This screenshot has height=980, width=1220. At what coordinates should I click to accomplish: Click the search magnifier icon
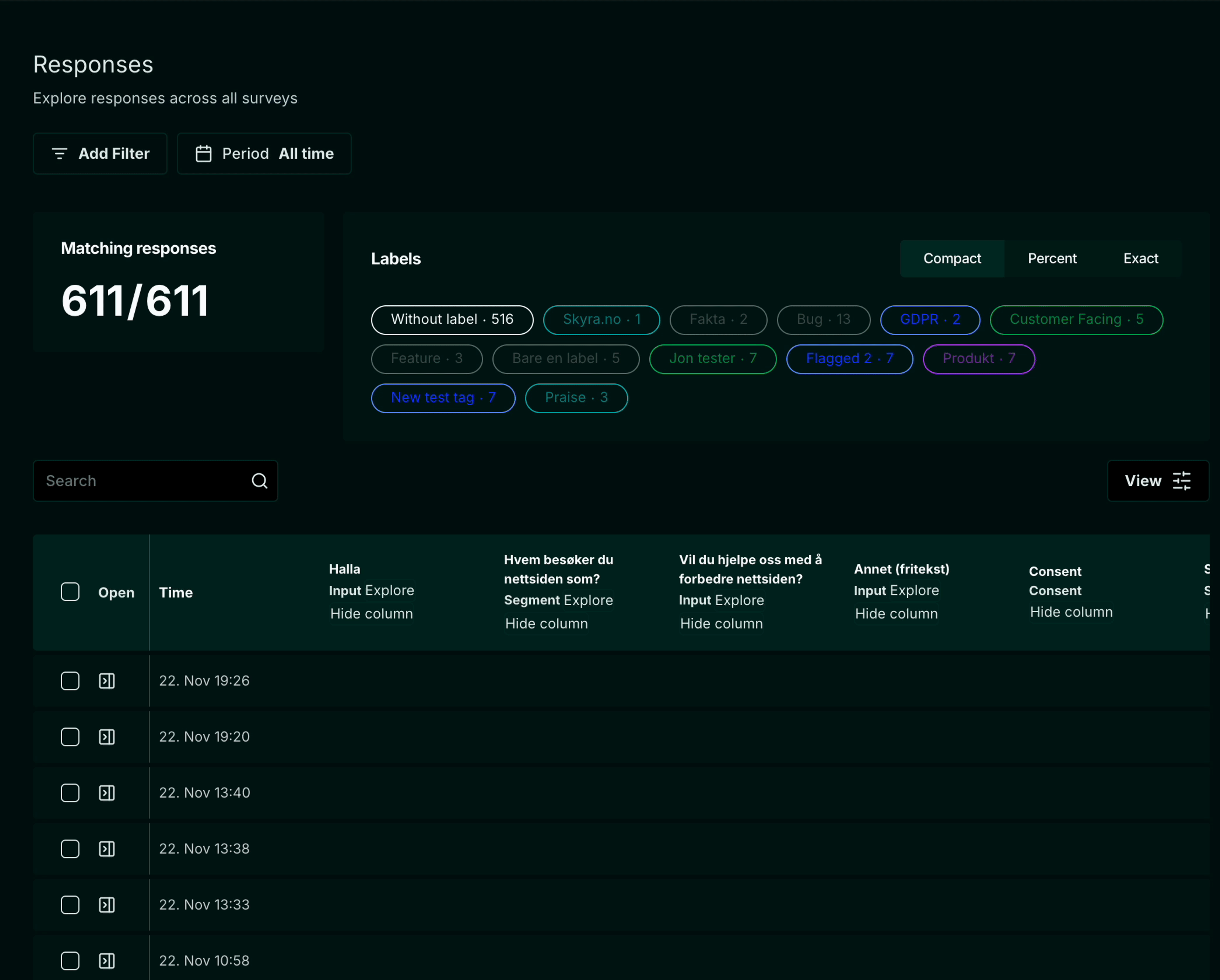pos(260,481)
